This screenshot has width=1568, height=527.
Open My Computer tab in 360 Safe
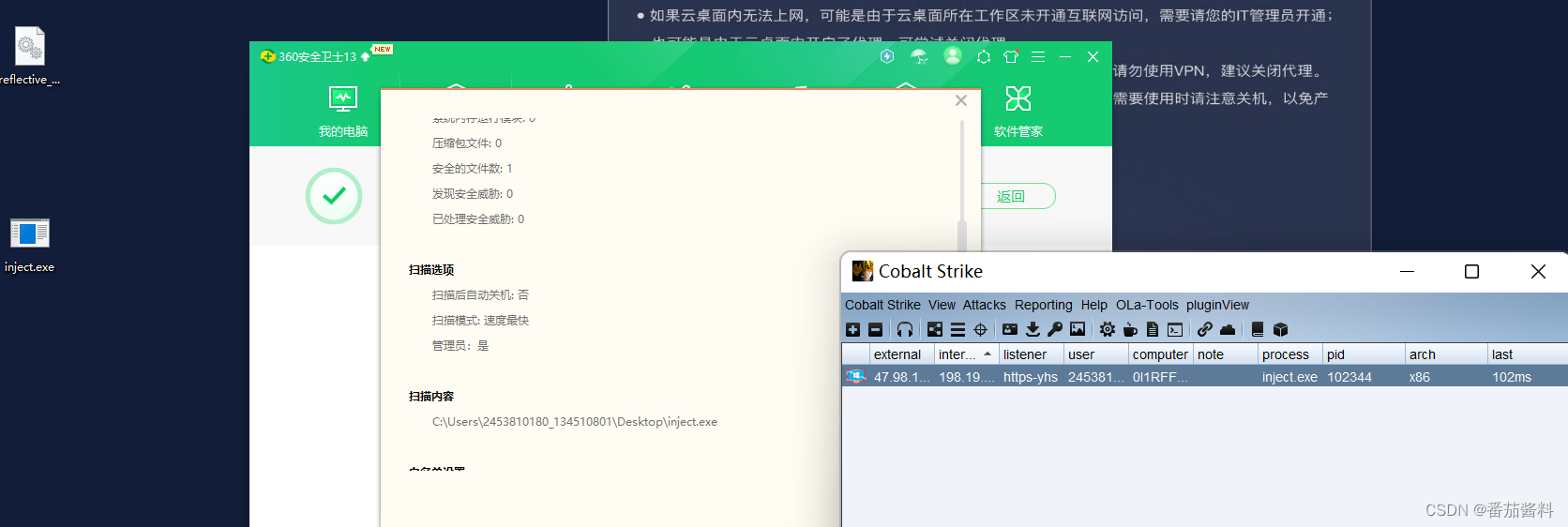[x=343, y=112]
